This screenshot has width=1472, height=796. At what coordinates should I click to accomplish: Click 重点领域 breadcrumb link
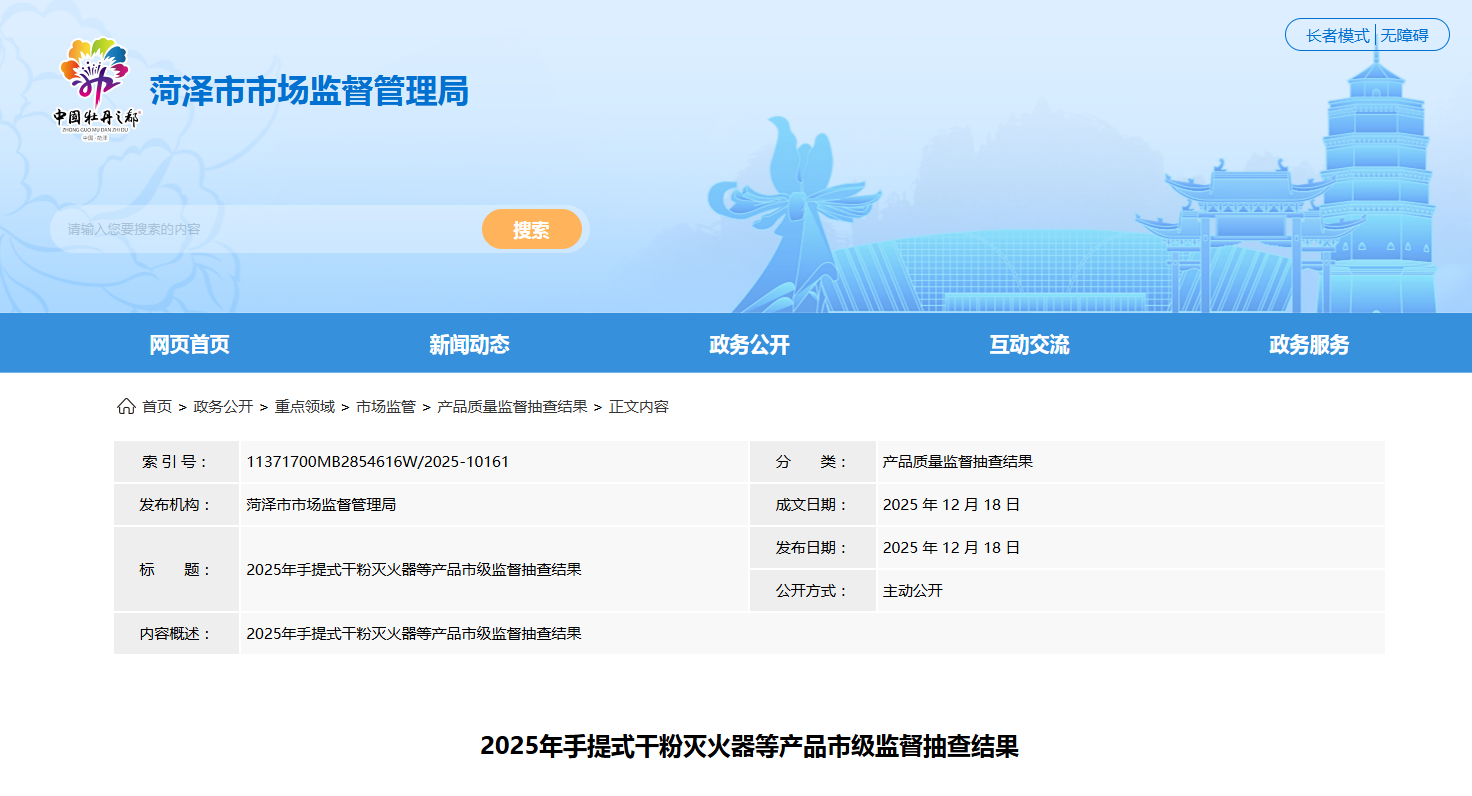click(305, 407)
